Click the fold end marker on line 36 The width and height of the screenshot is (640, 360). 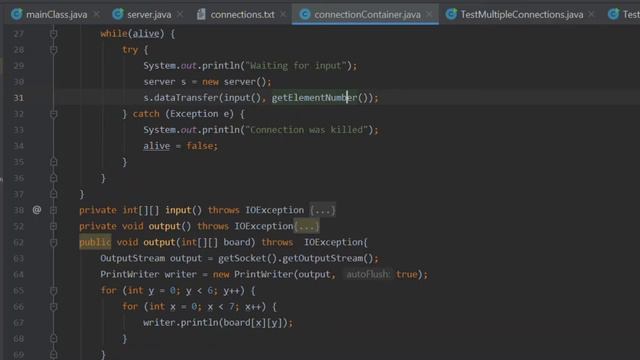tap(53, 178)
